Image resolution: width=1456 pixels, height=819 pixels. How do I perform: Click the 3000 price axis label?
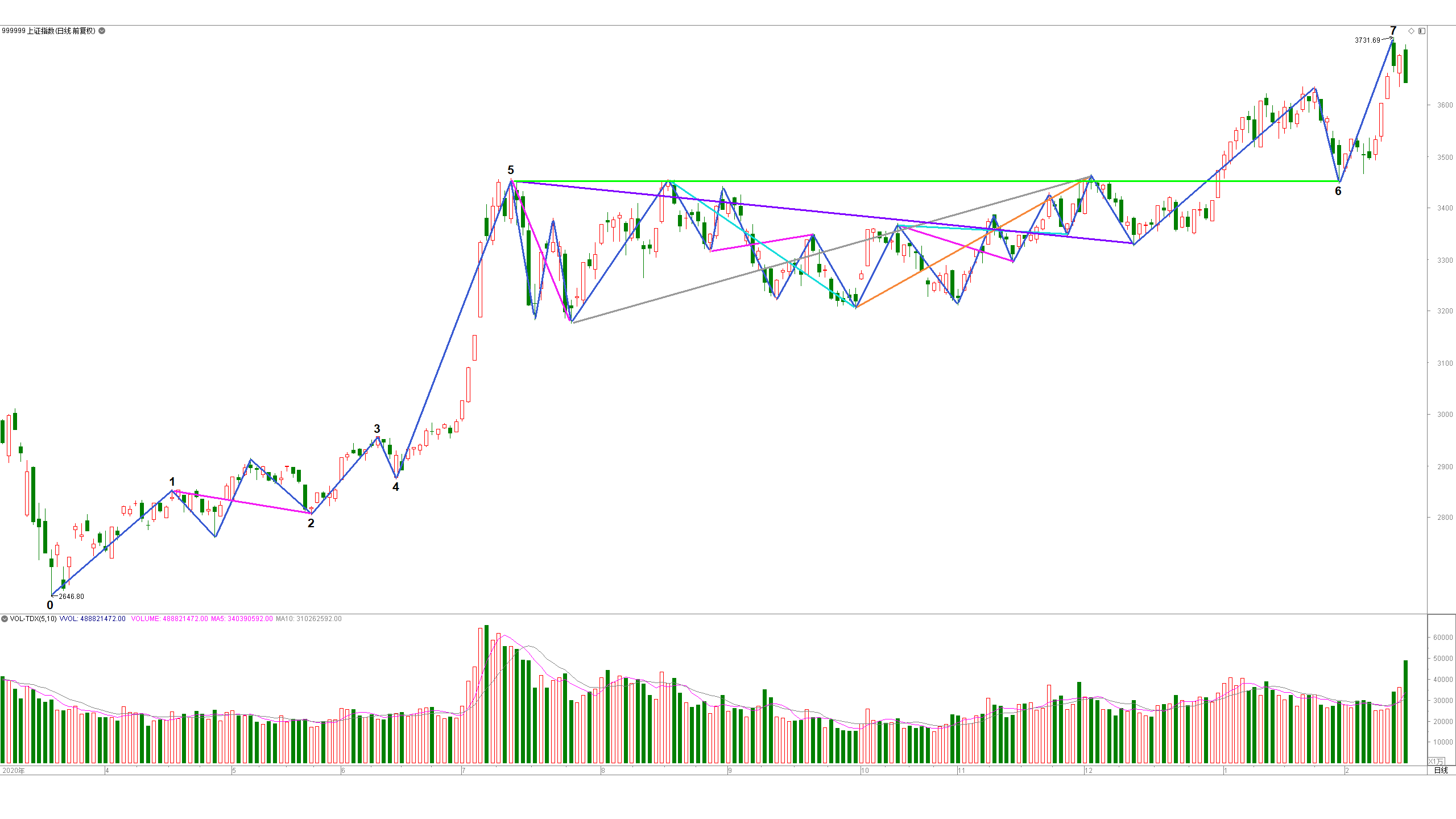click(x=1445, y=415)
